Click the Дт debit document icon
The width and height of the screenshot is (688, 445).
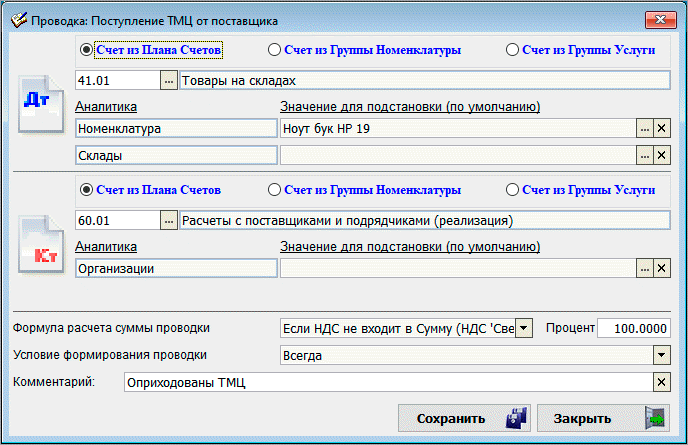pyautogui.click(x=41, y=104)
